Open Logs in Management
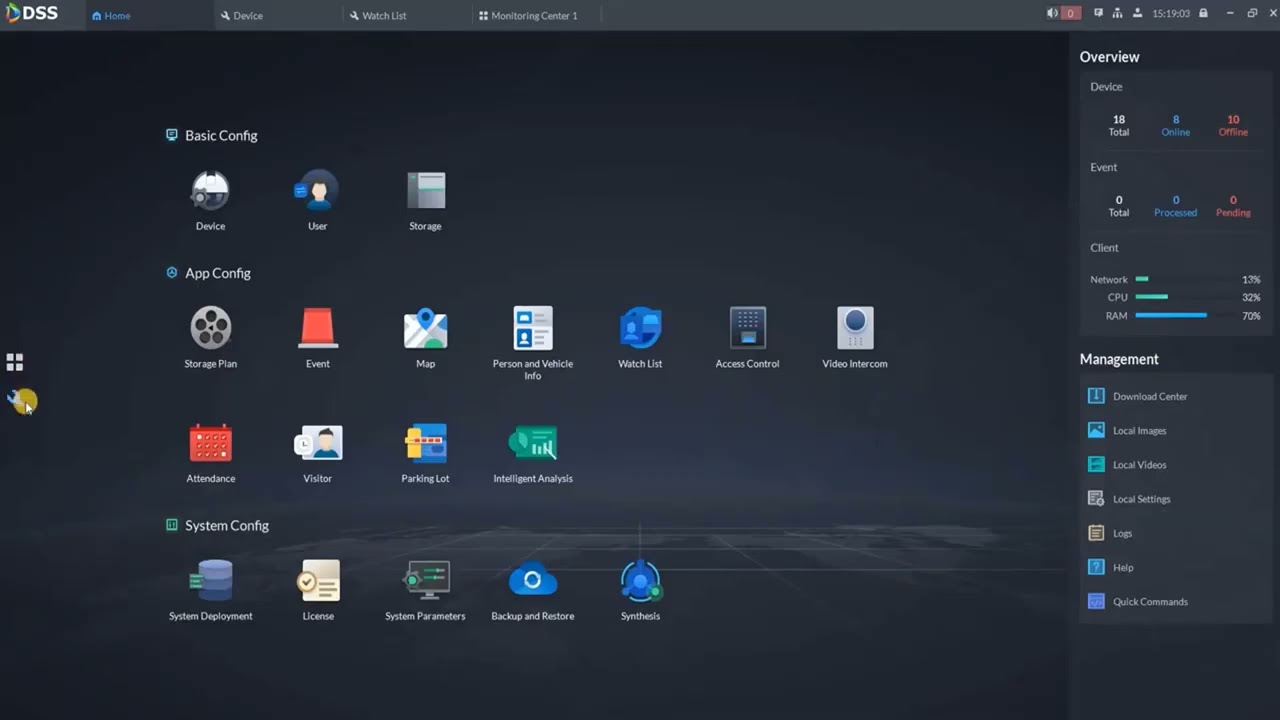 point(1174,533)
